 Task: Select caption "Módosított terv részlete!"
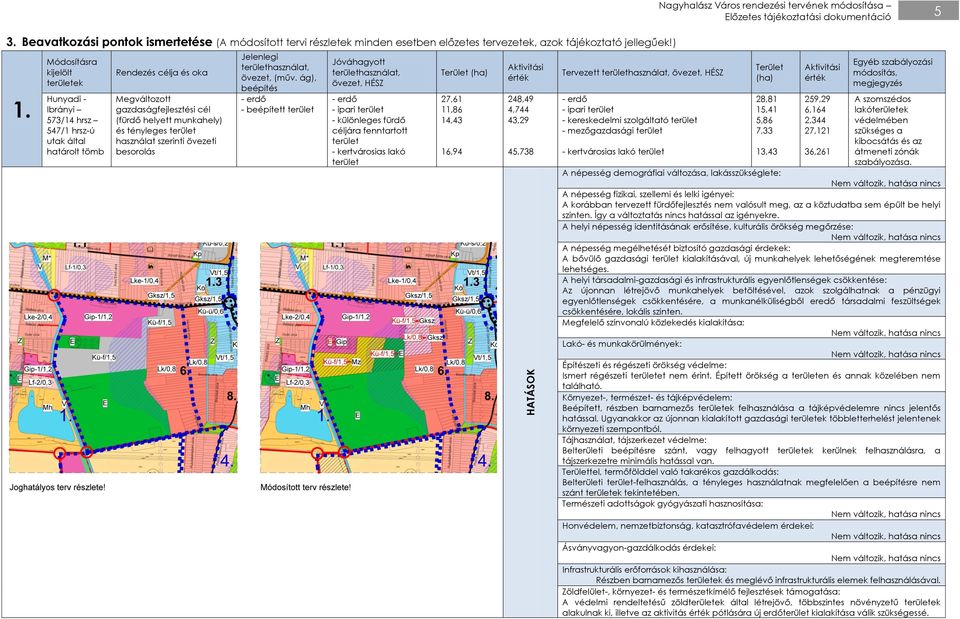pos(306,487)
